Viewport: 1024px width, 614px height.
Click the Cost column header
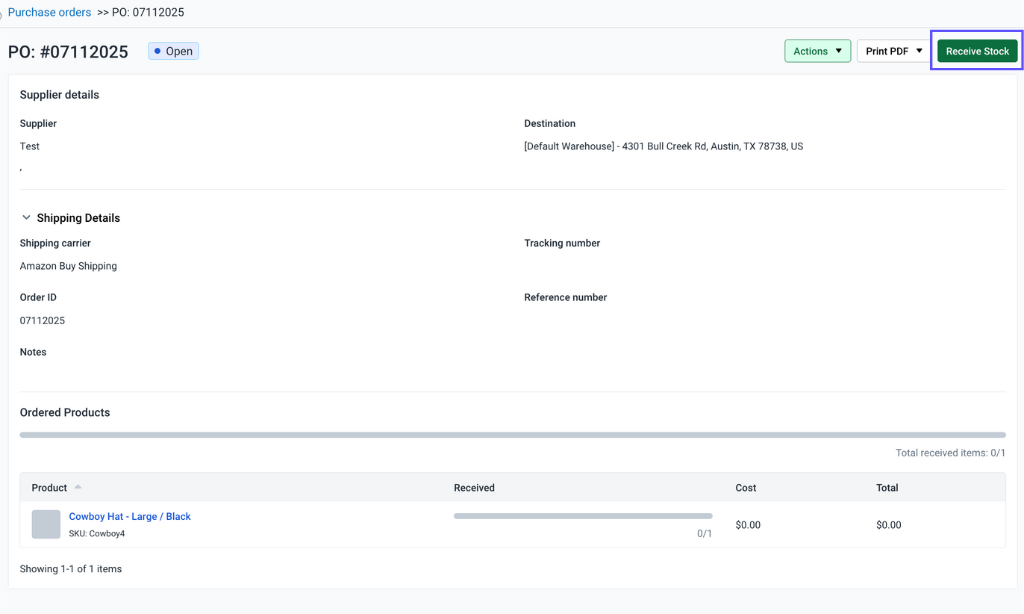pyautogui.click(x=746, y=488)
